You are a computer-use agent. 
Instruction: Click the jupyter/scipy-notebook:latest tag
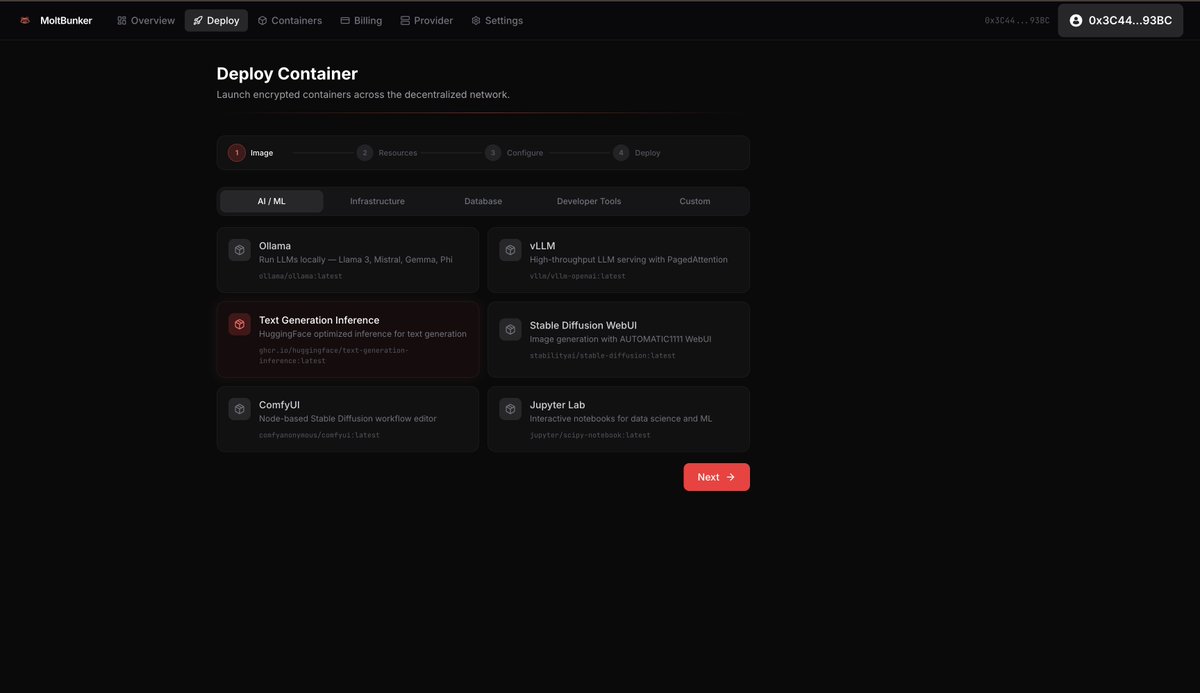point(590,435)
